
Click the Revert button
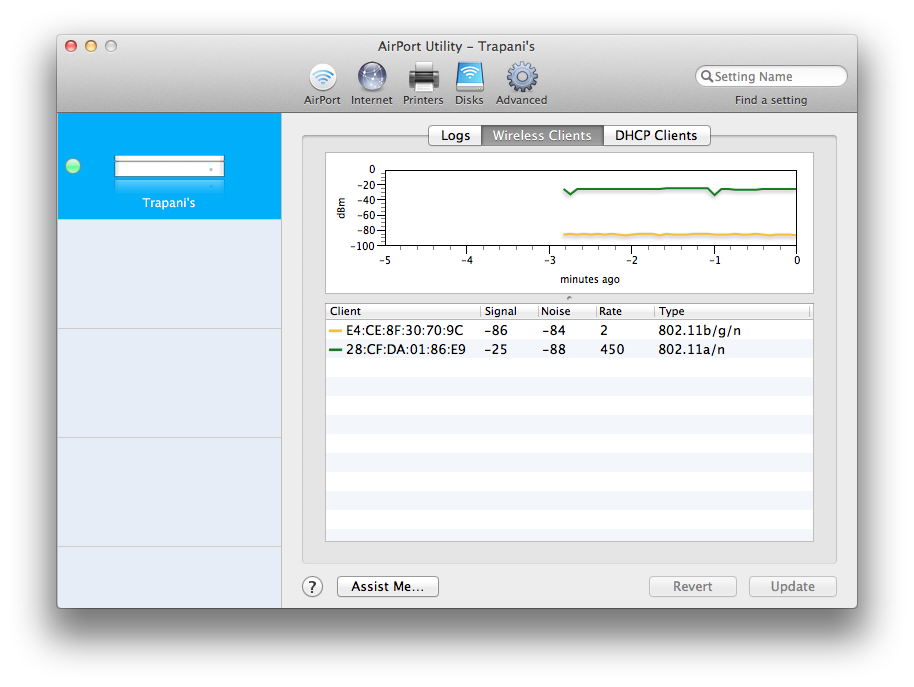click(x=692, y=586)
